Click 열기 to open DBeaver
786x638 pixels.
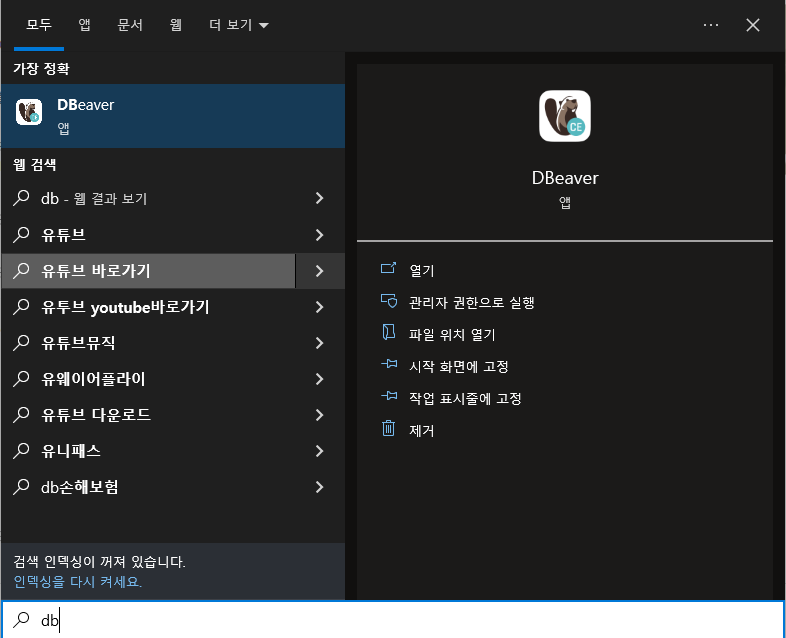pos(422,271)
